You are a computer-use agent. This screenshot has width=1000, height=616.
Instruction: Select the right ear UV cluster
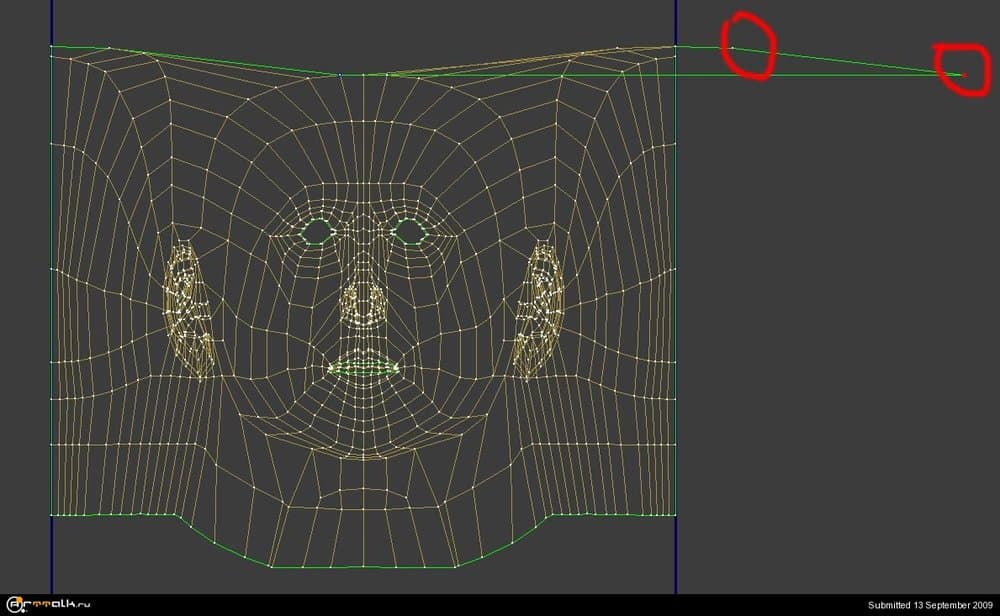coord(539,310)
